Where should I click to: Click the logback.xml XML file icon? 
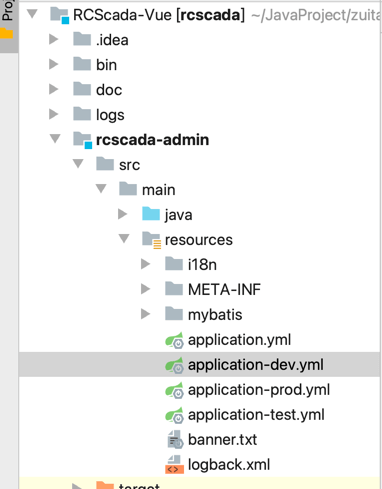tap(174, 465)
